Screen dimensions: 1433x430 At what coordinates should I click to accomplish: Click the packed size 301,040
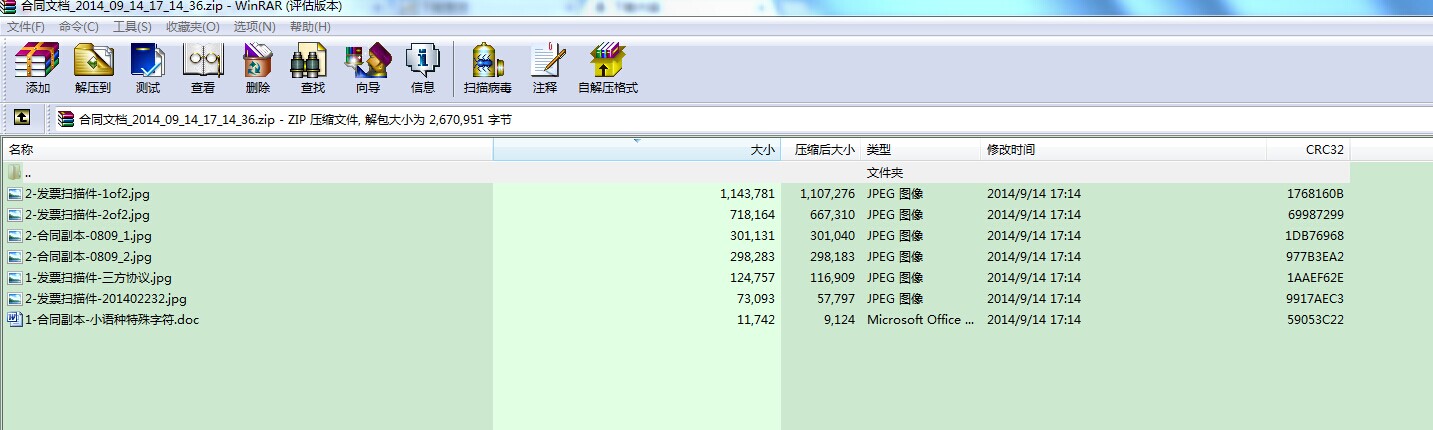[832, 236]
